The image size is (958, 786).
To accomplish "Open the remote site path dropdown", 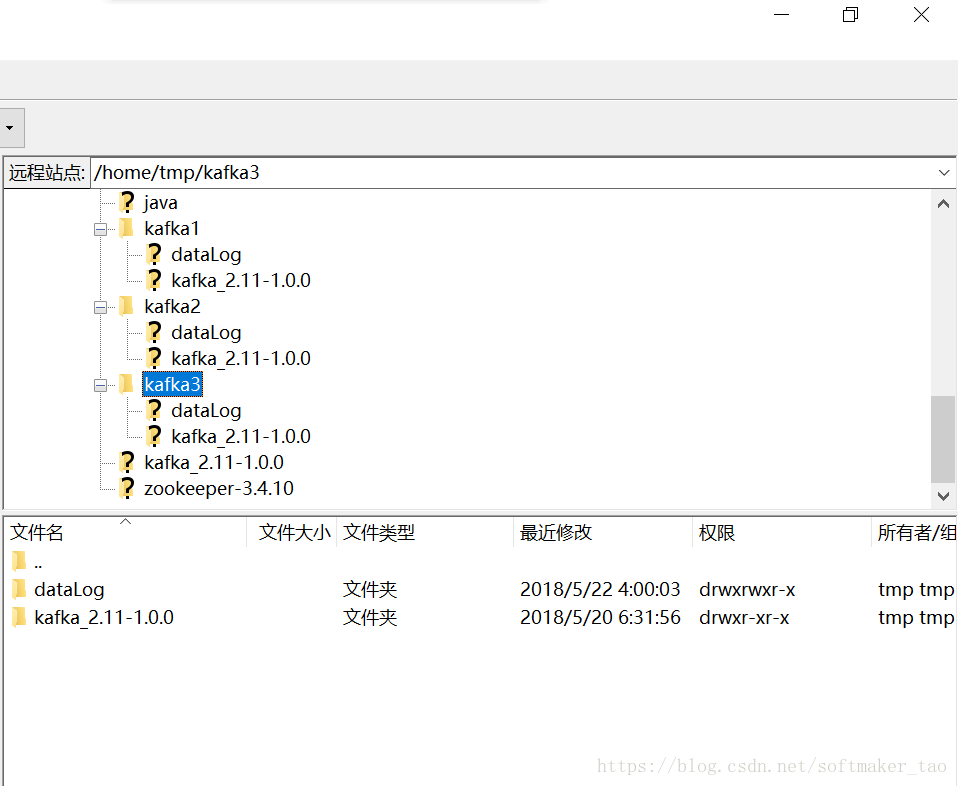I will point(943,173).
